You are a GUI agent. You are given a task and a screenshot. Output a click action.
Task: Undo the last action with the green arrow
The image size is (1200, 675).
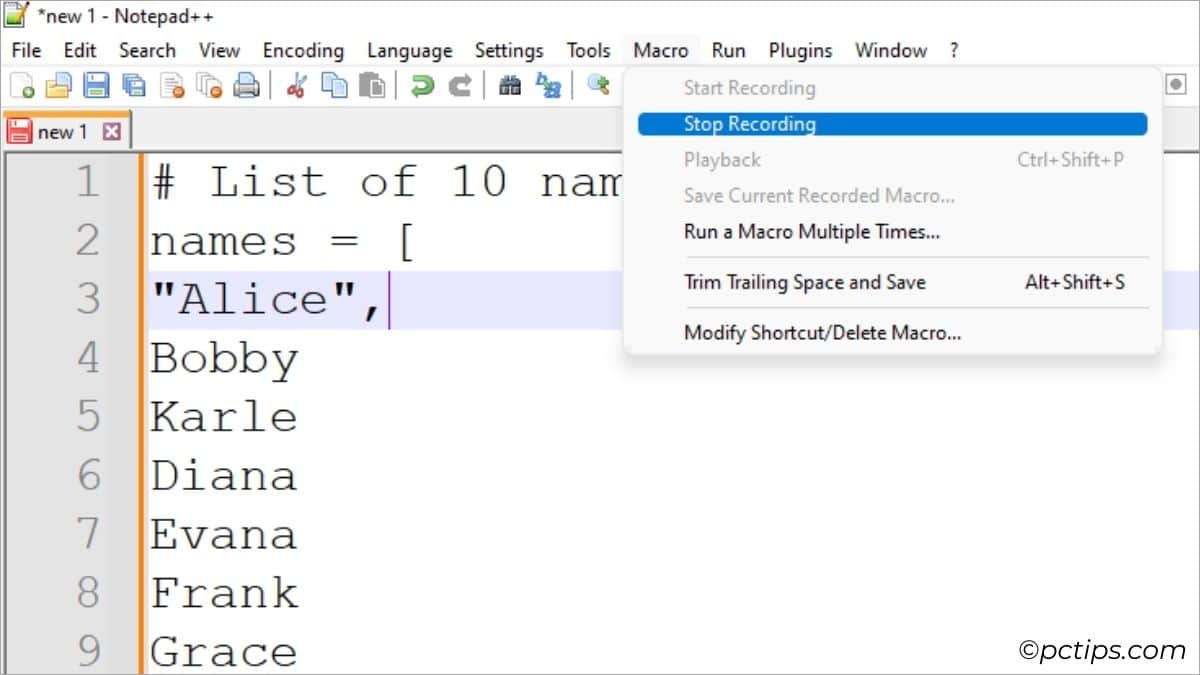pos(423,86)
